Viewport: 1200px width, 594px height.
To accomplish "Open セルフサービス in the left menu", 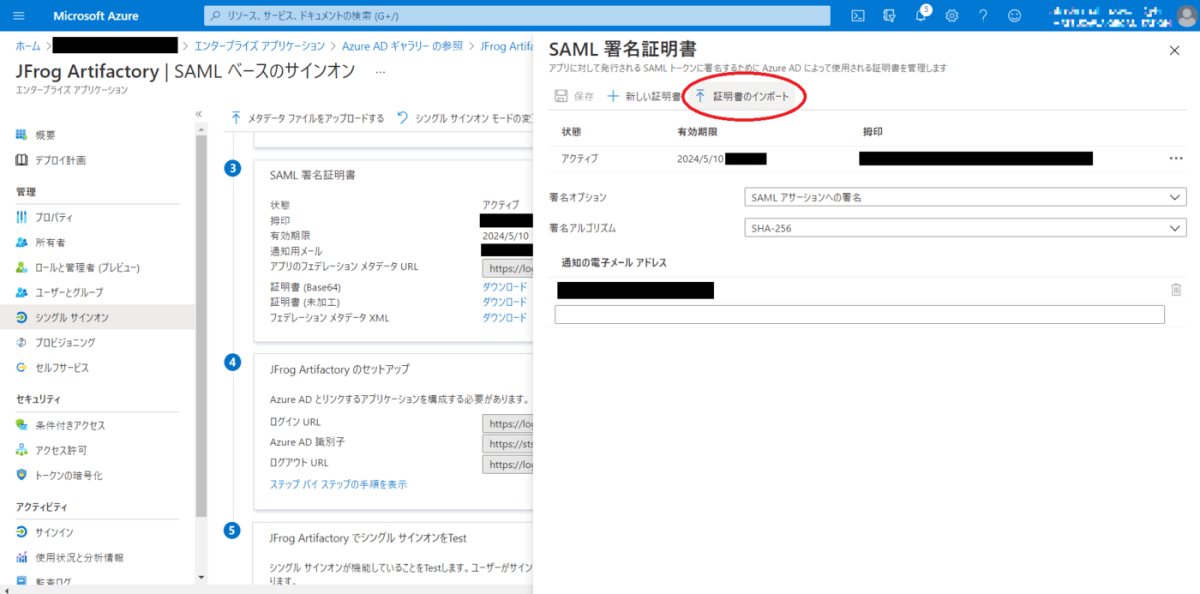I will [61, 367].
